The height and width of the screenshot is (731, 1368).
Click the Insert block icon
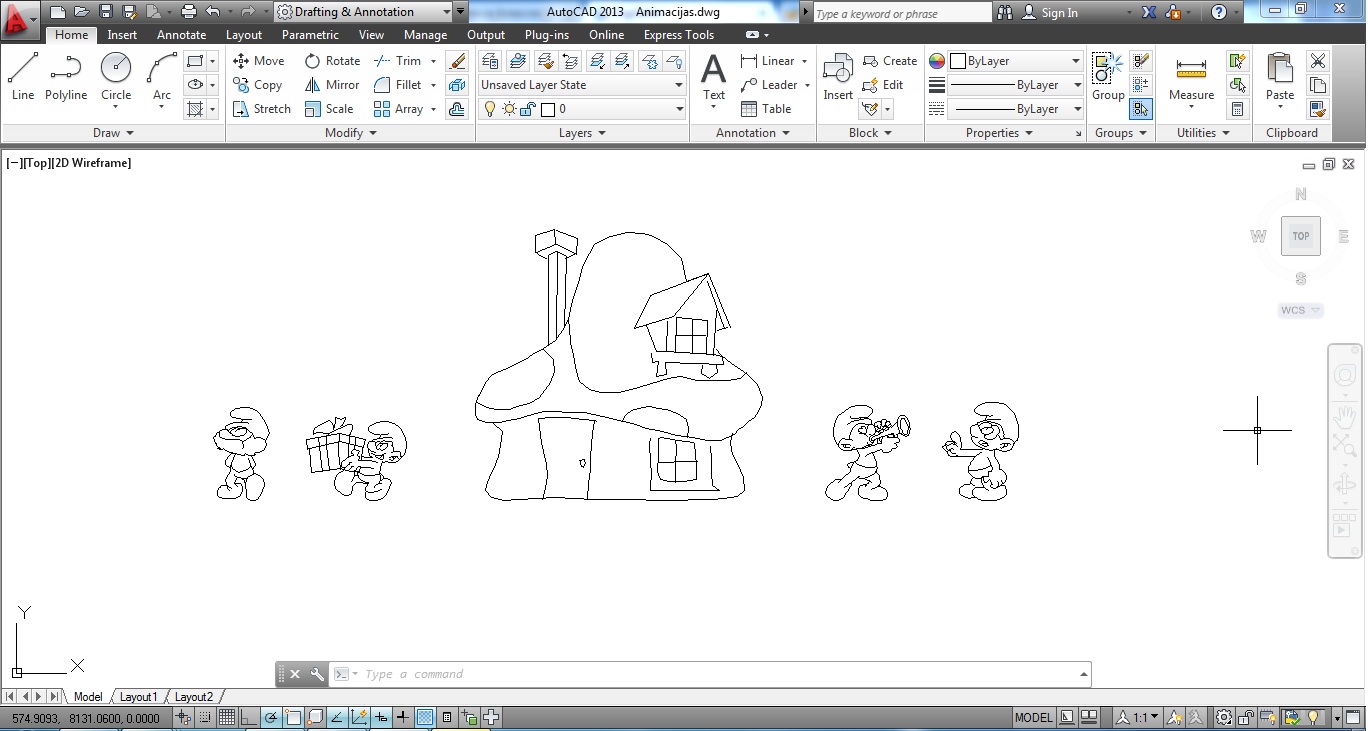tap(838, 78)
